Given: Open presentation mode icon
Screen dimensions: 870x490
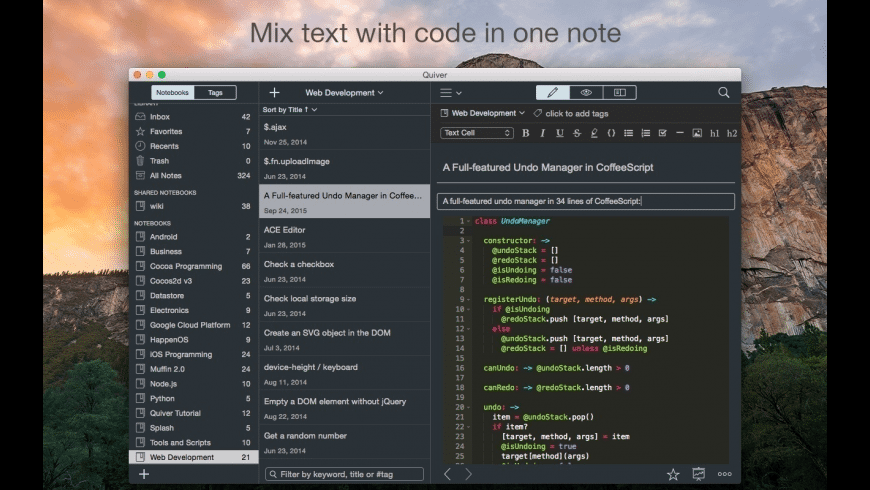Looking at the screenshot, I should click(x=699, y=474).
